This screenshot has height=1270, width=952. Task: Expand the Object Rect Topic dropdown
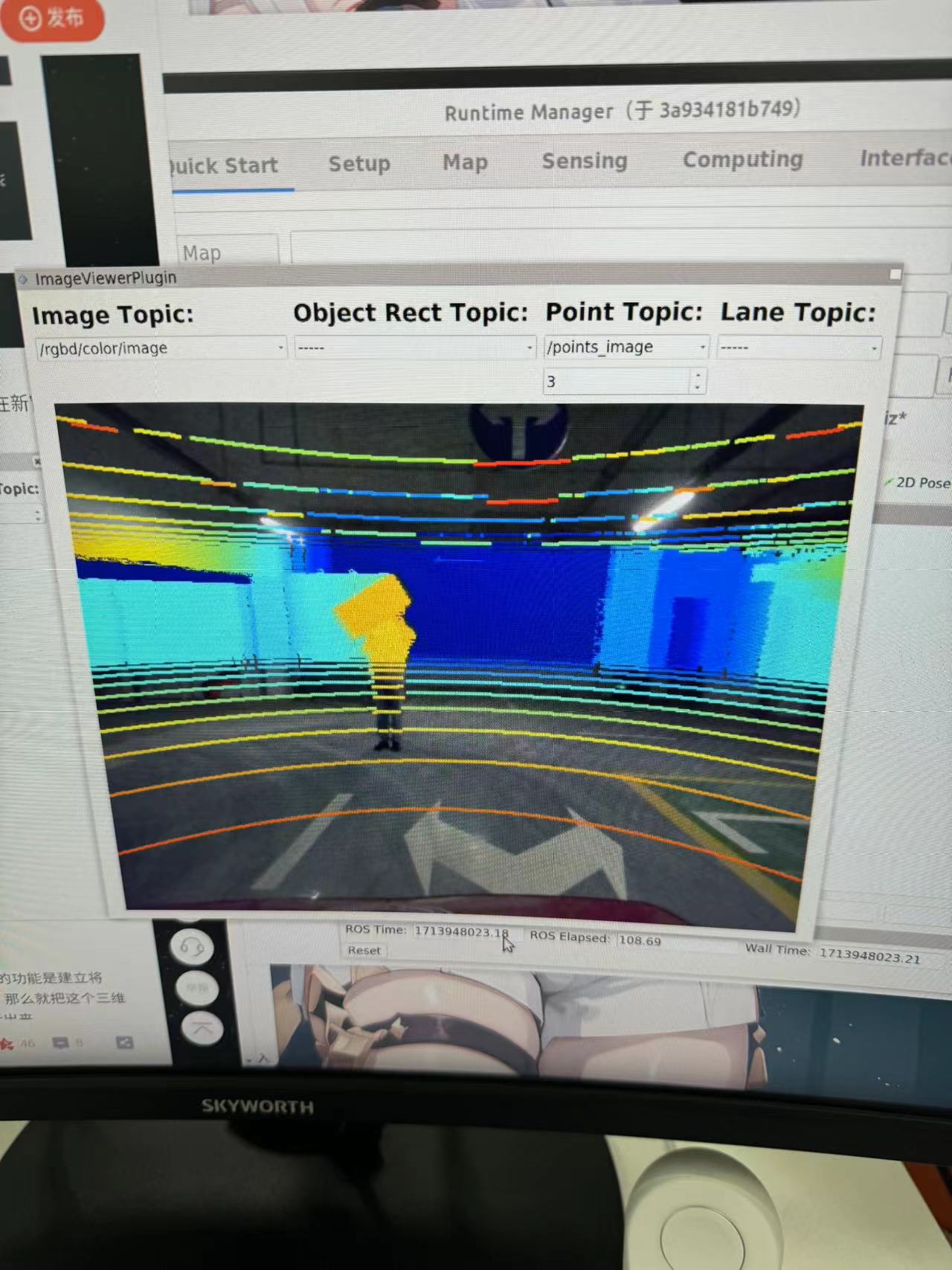click(415, 347)
